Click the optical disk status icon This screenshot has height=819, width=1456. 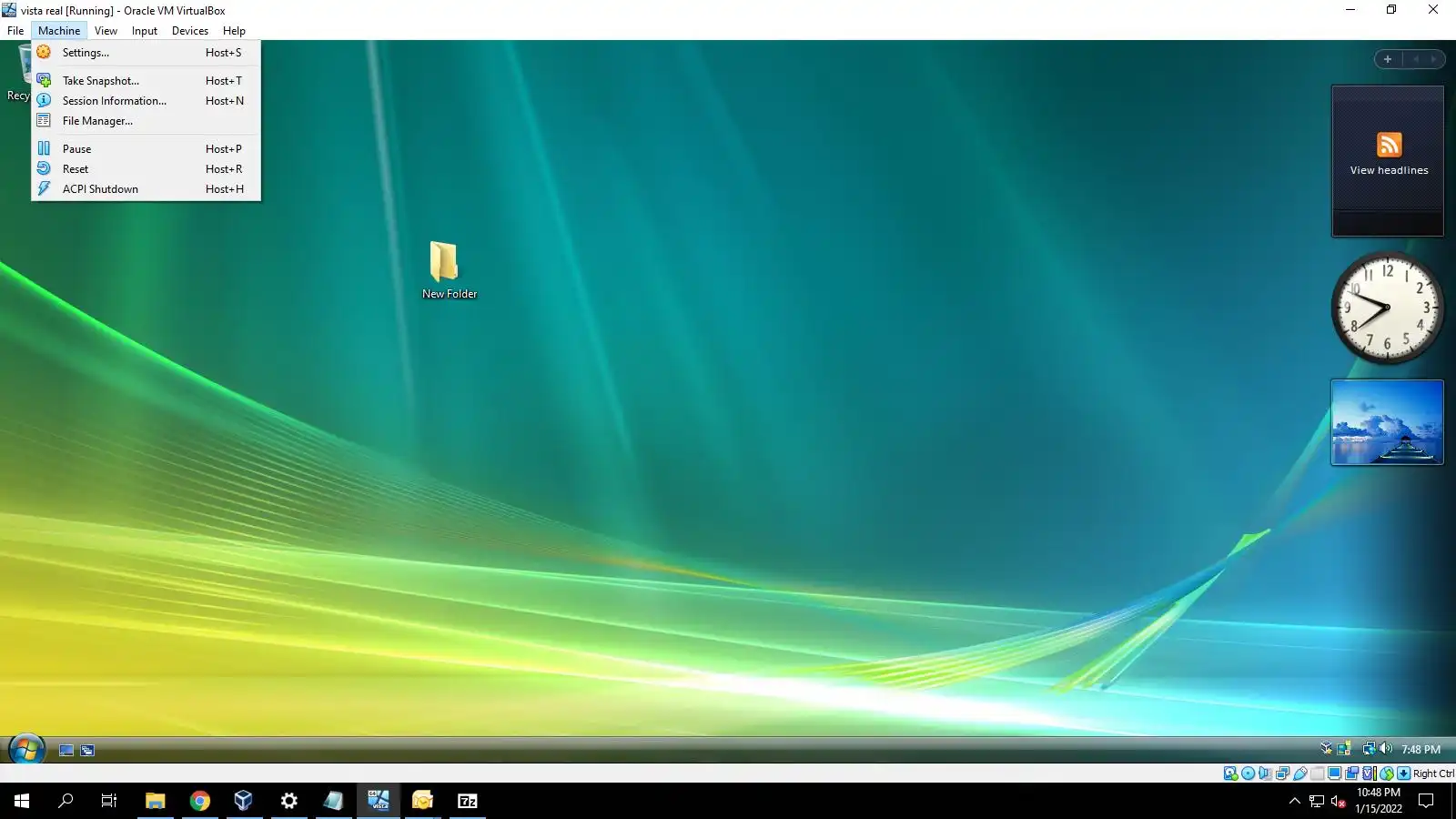pos(1249,773)
